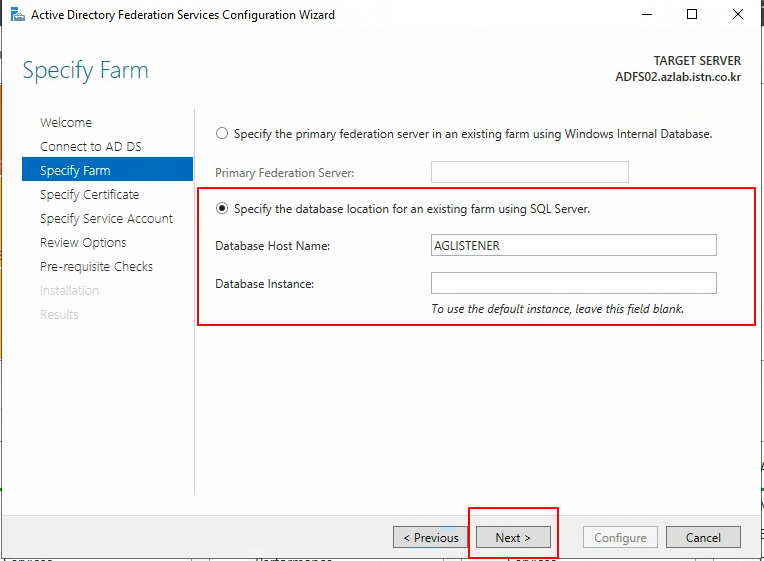Screen dimensions: 764x561
Task: Click the Next button
Action: coord(513,537)
